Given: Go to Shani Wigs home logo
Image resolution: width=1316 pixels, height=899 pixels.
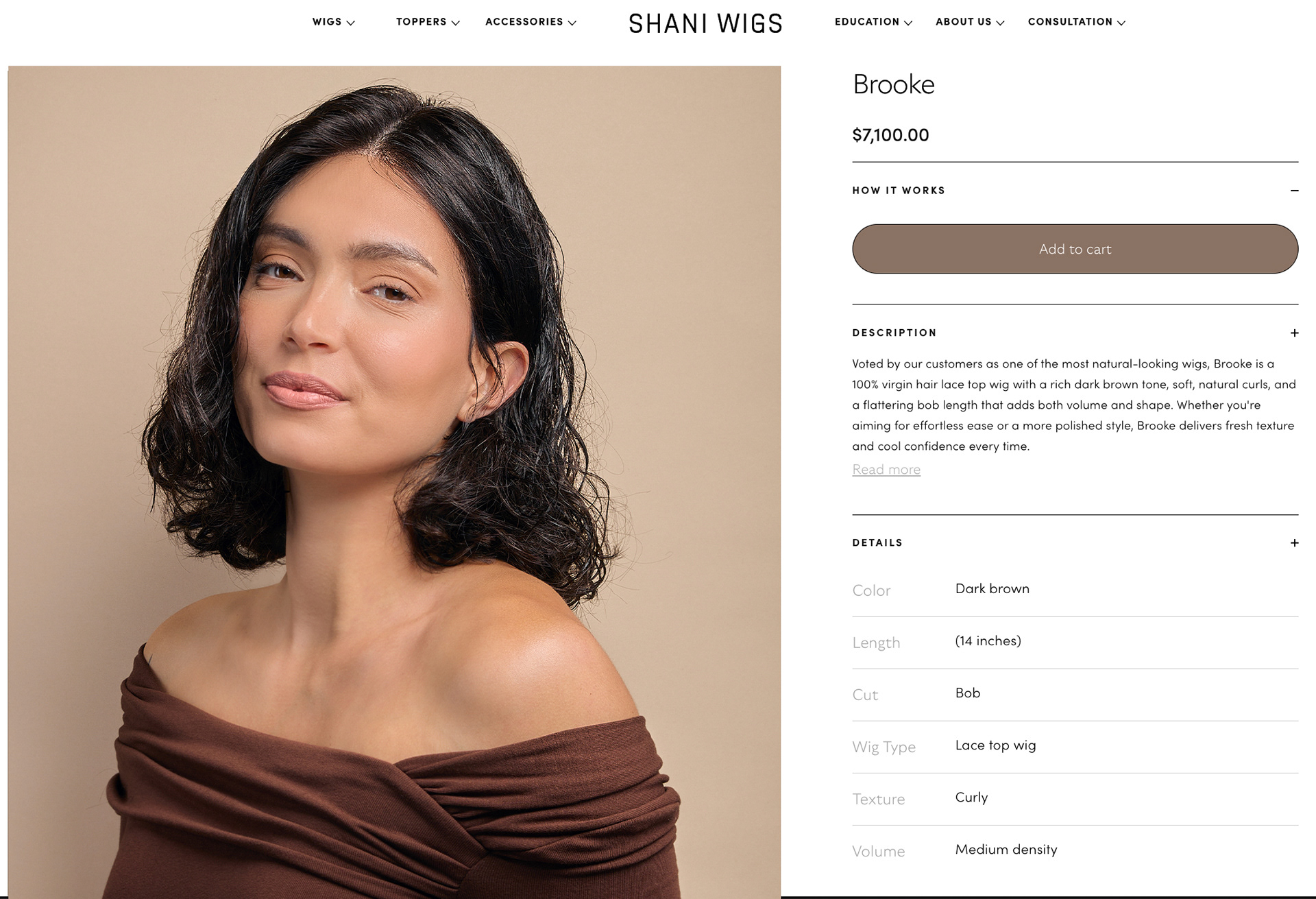Looking at the screenshot, I should (x=705, y=23).
